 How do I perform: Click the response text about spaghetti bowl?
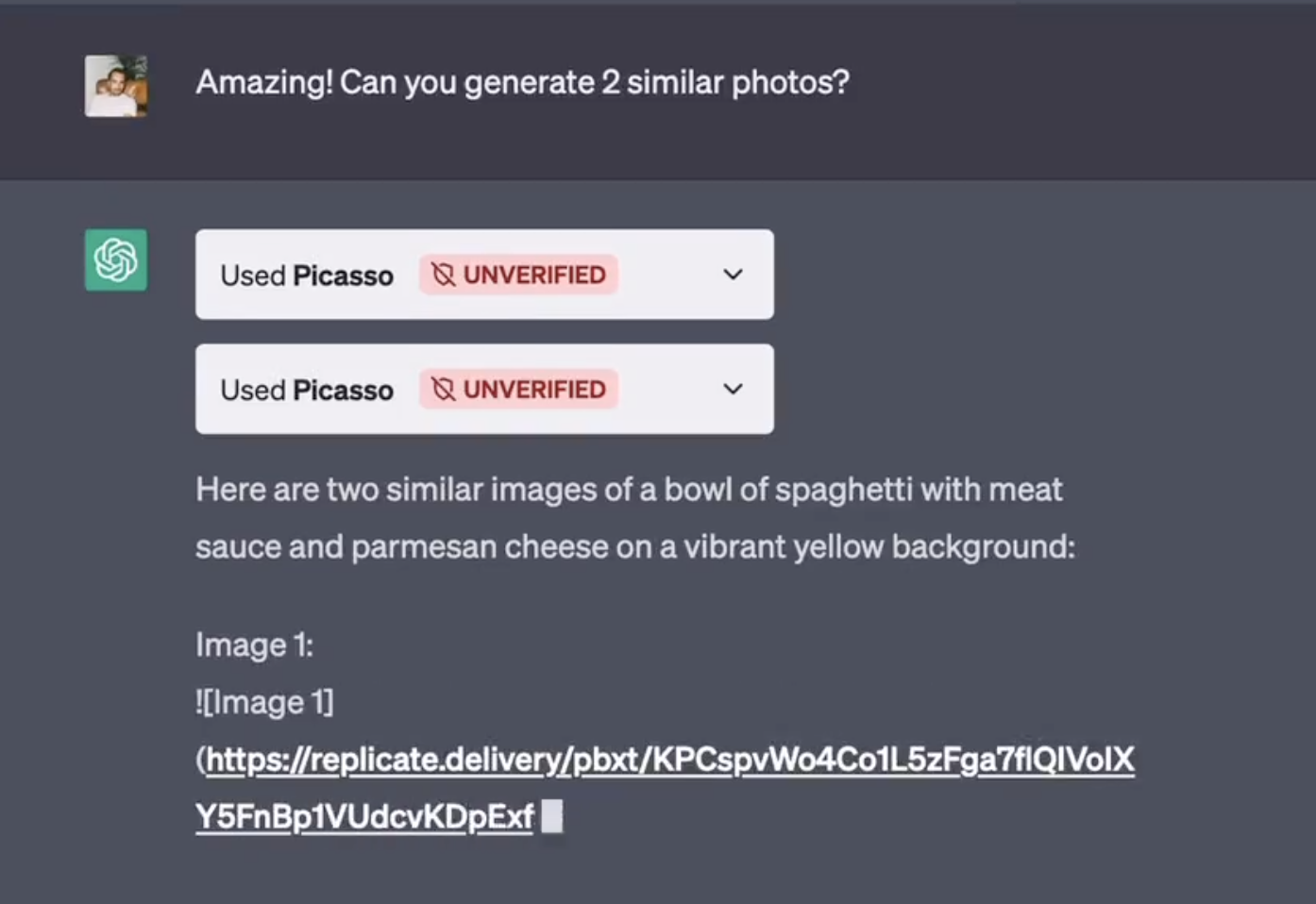point(629,490)
